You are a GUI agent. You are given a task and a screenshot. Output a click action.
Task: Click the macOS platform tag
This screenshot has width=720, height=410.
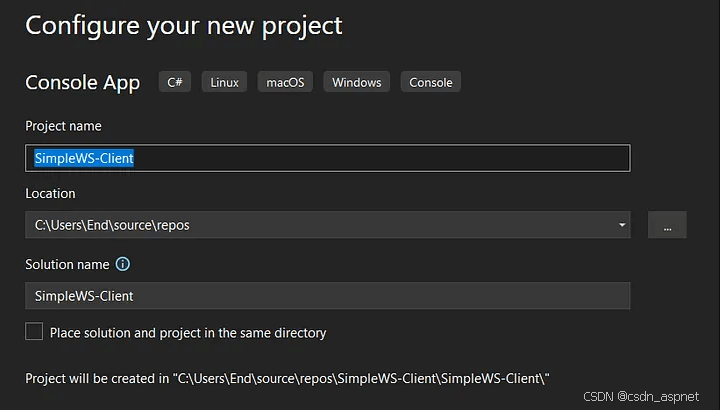click(285, 82)
